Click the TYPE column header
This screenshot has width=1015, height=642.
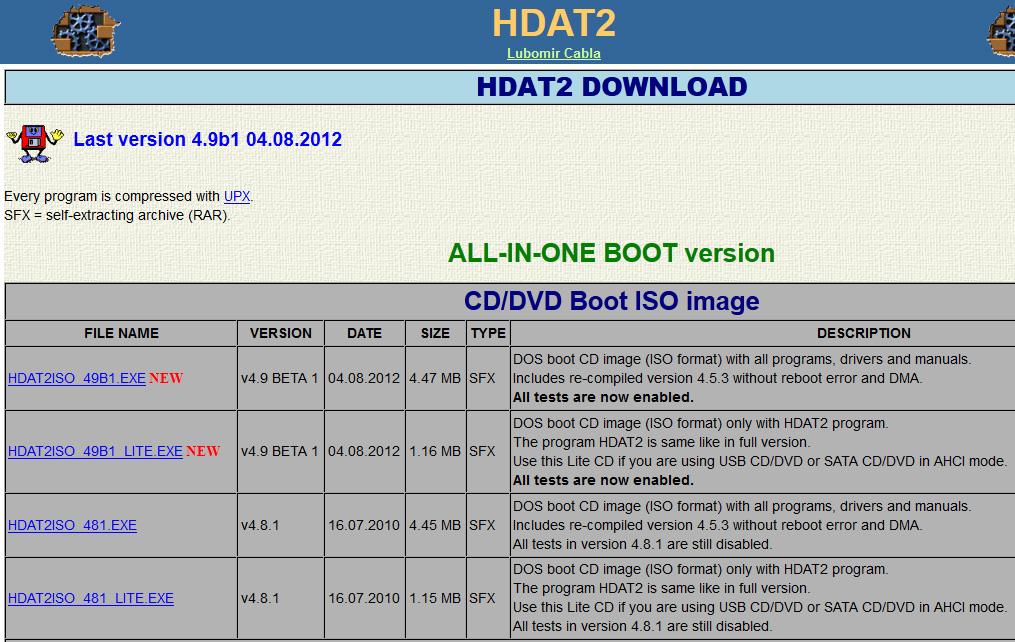(488, 333)
